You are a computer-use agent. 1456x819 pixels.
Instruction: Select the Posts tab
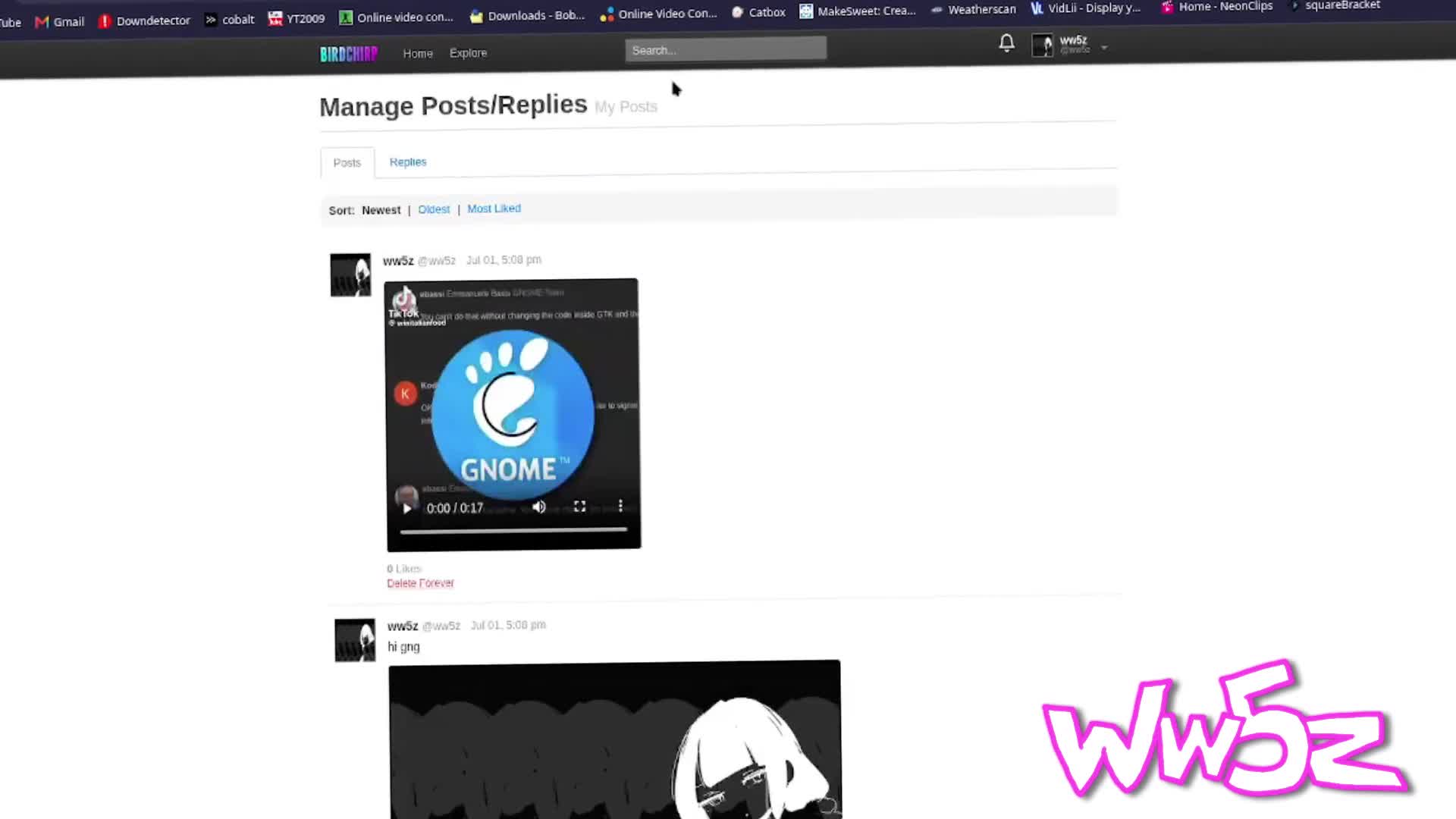pyautogui.click(x=347, y=162)
